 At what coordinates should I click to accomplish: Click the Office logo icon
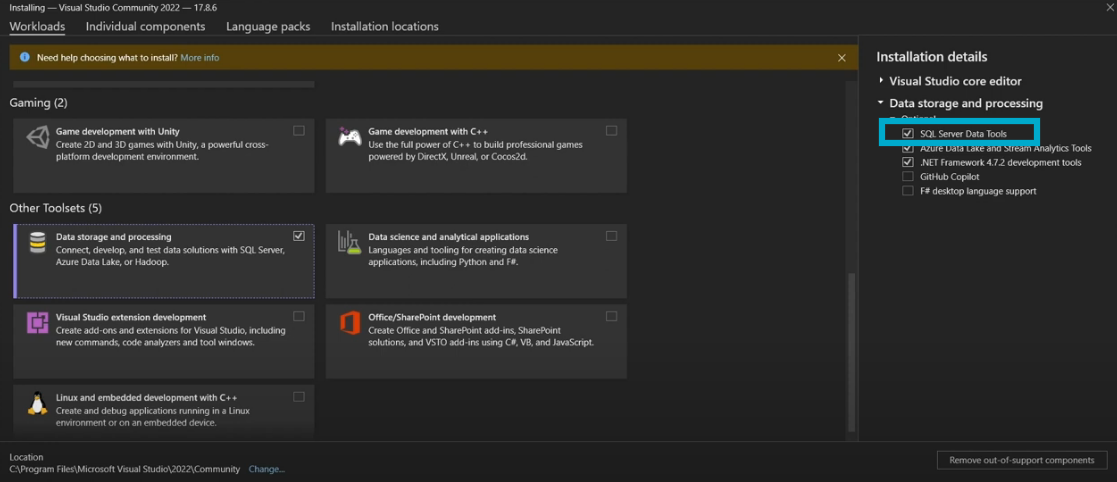(x=349, y=323)
